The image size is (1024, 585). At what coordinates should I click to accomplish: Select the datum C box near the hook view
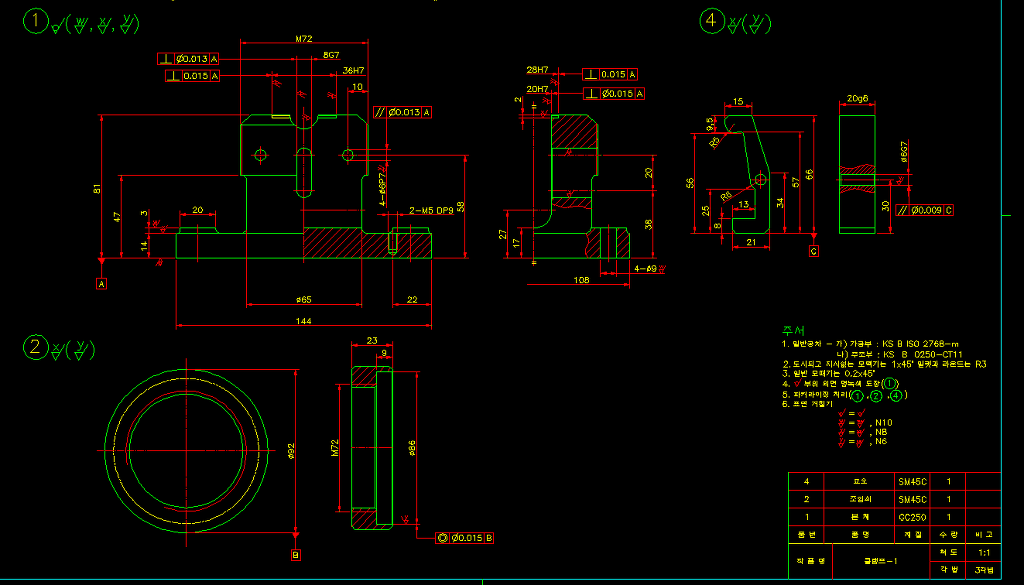pos(814,251)
